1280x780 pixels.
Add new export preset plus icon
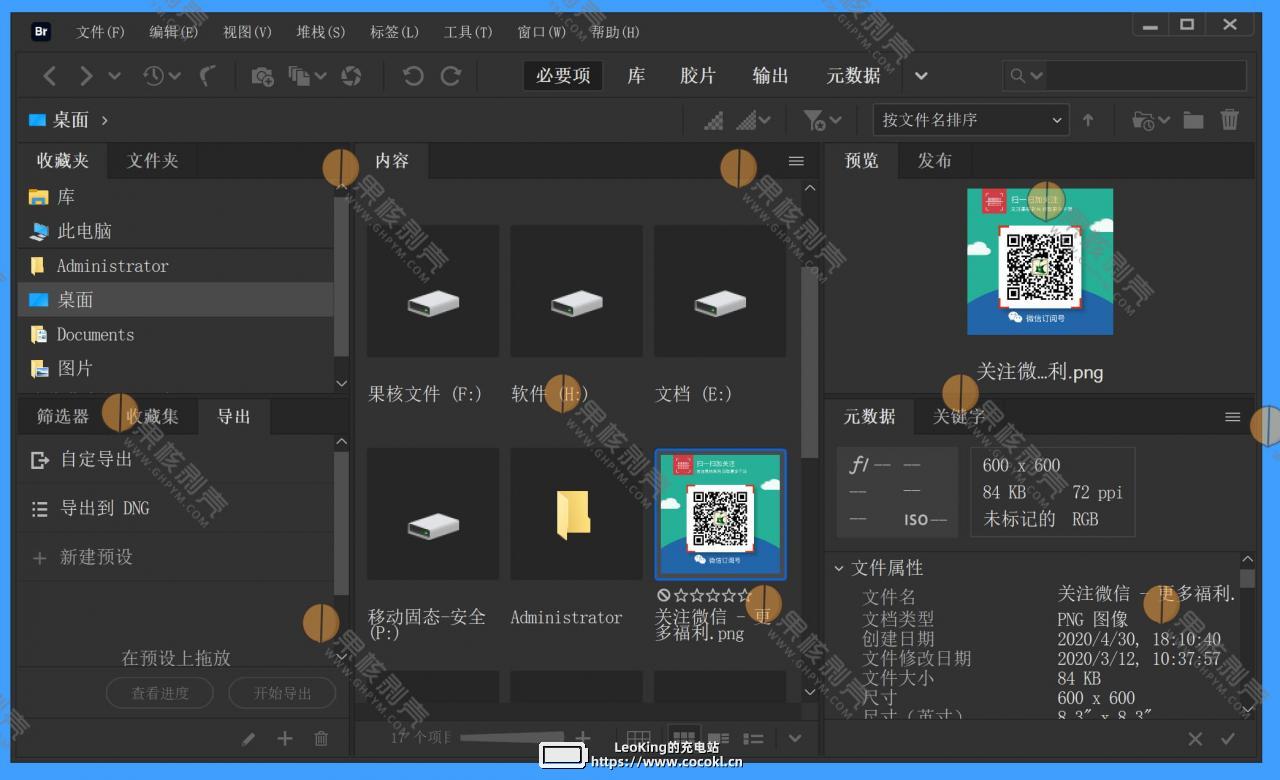[285, 738]
